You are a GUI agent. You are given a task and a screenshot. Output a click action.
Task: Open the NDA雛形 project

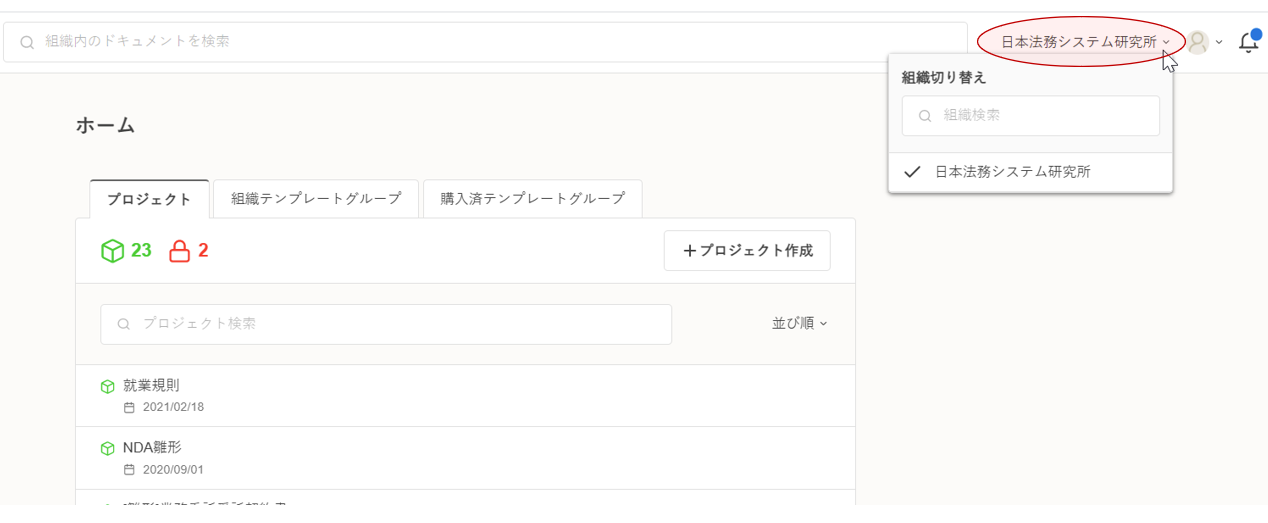coord(152,447)
